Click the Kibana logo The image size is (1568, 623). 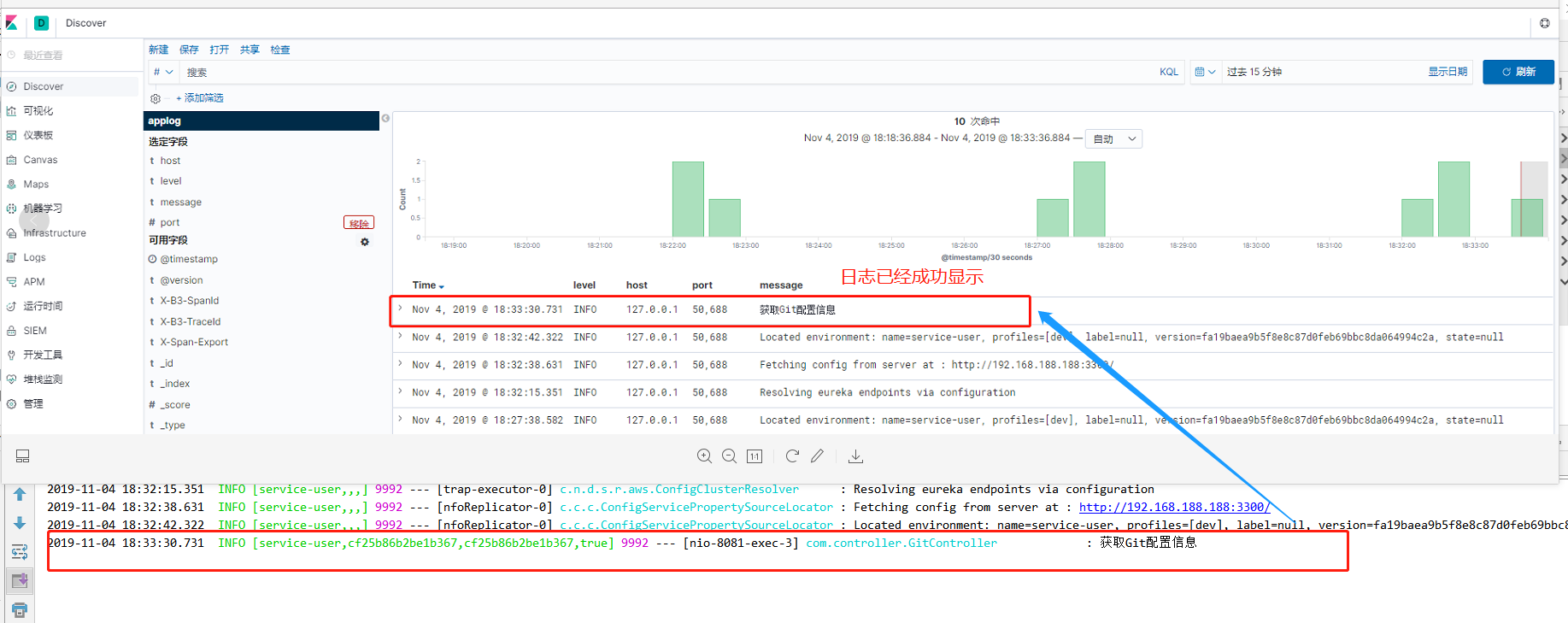click(x=11, y=23)
